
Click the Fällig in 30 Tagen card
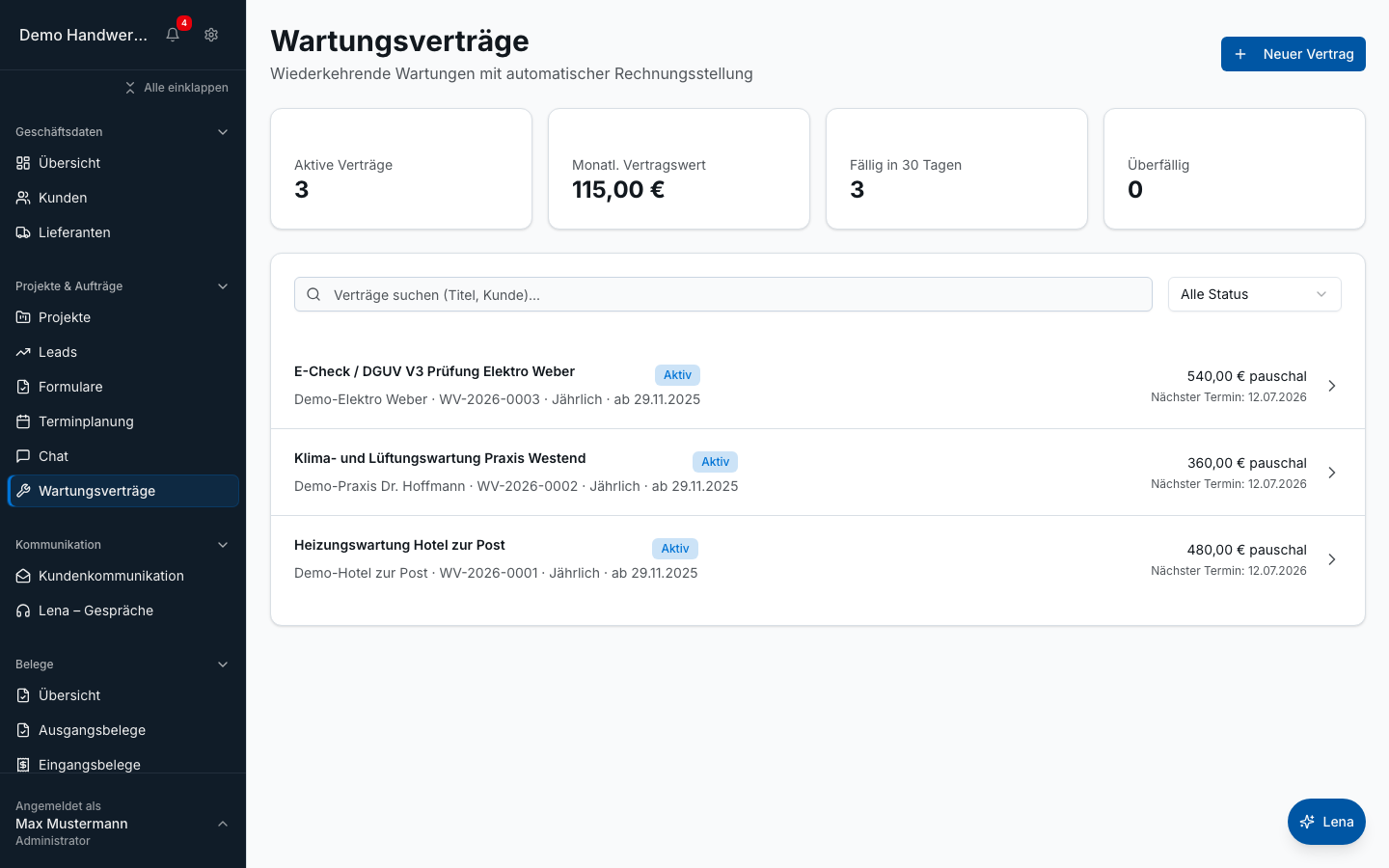[x=957, y=169]
